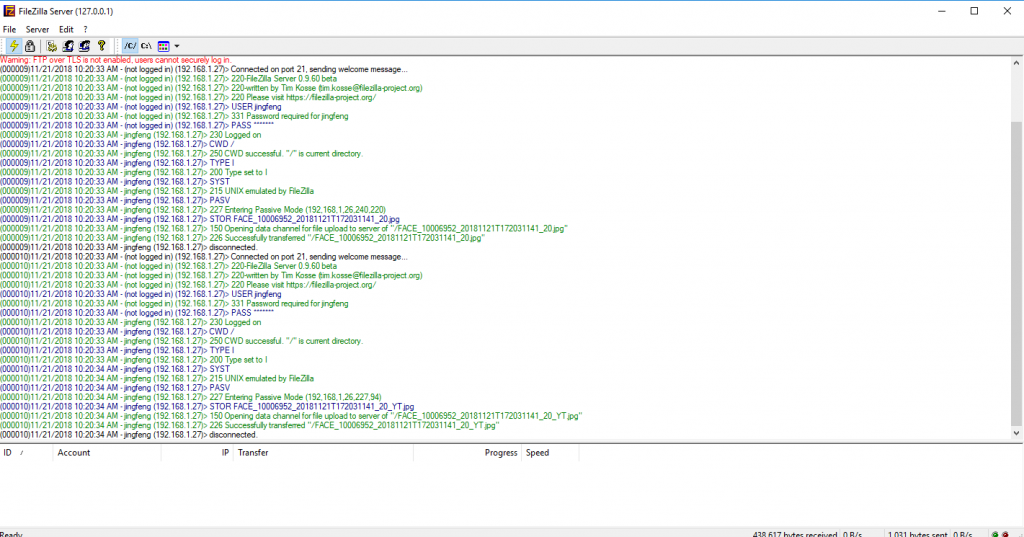Click the log scrollbar down arrow
Screen dimensions: 1024x537
1016,433
